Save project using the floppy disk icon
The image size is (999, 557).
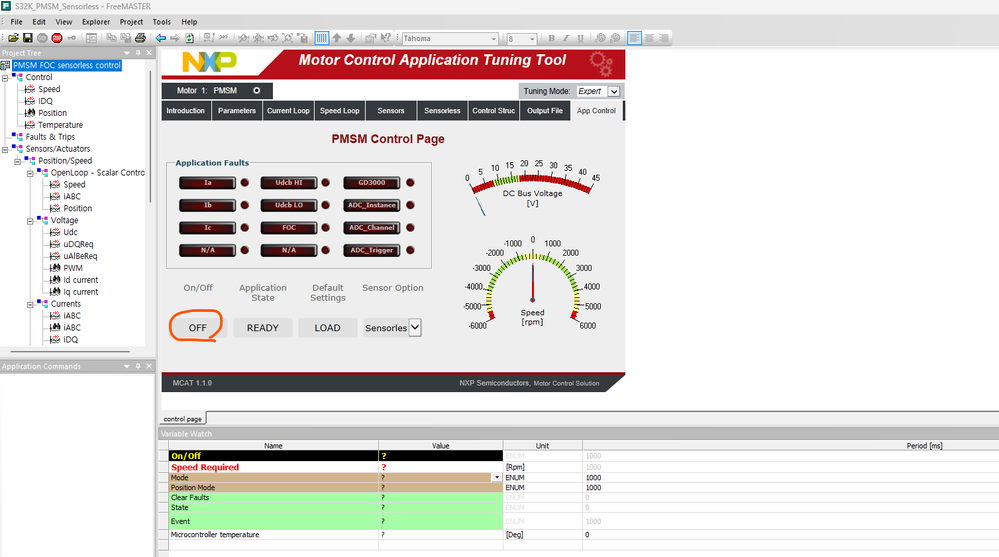point(27,38)
